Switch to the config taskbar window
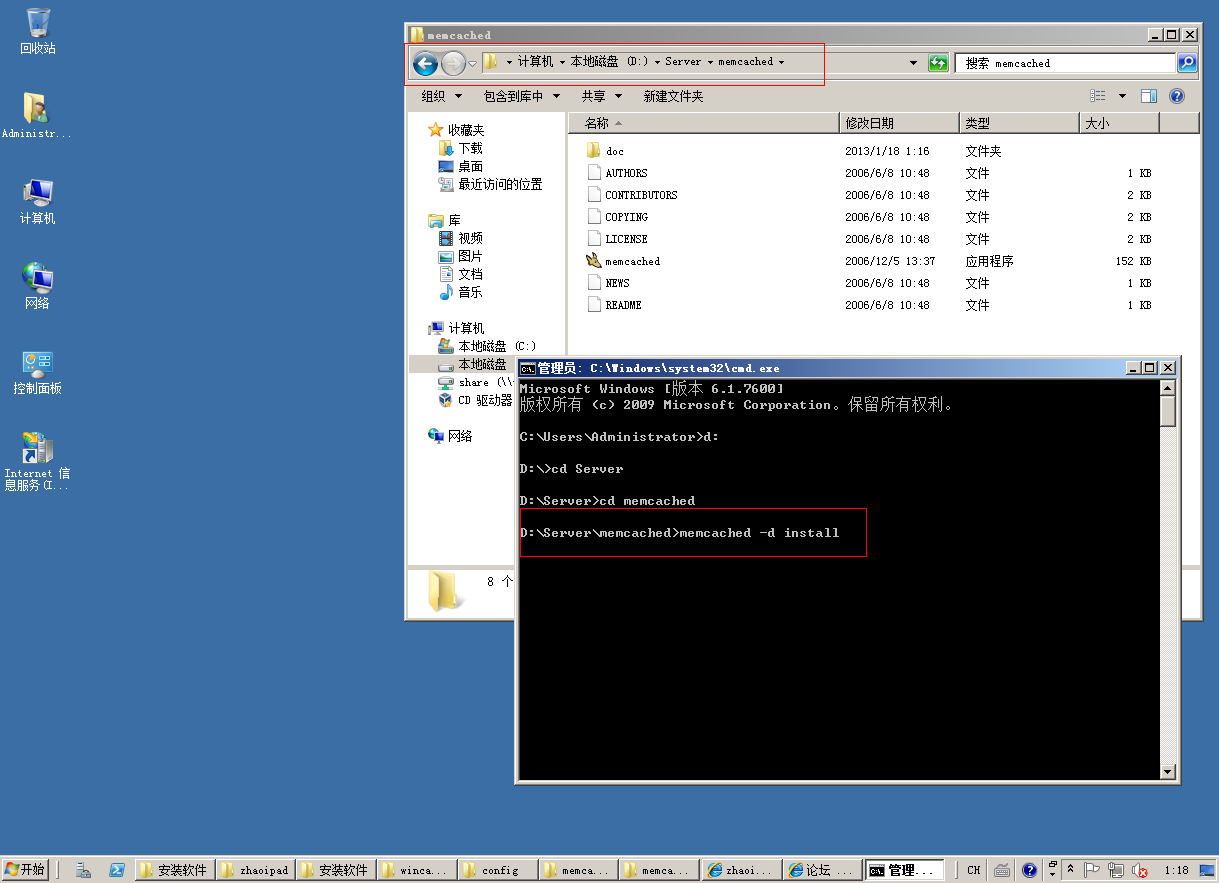This screenshot has width=1219, height=883. coord(498,870)
